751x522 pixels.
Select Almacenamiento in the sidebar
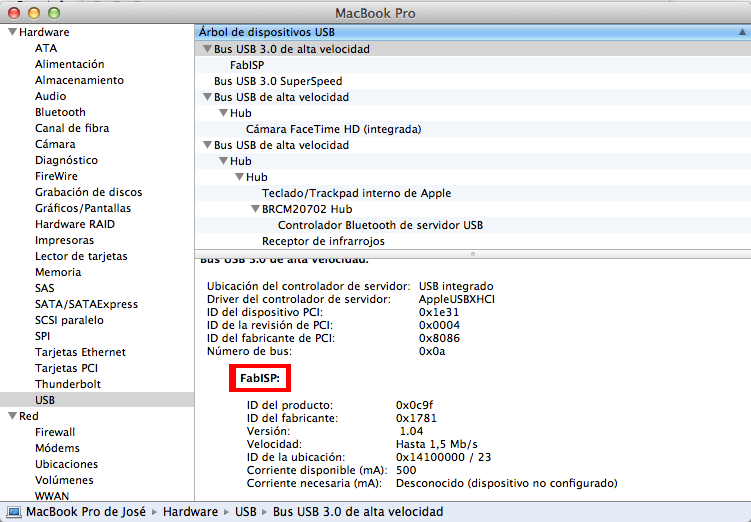tap(79, 80)
